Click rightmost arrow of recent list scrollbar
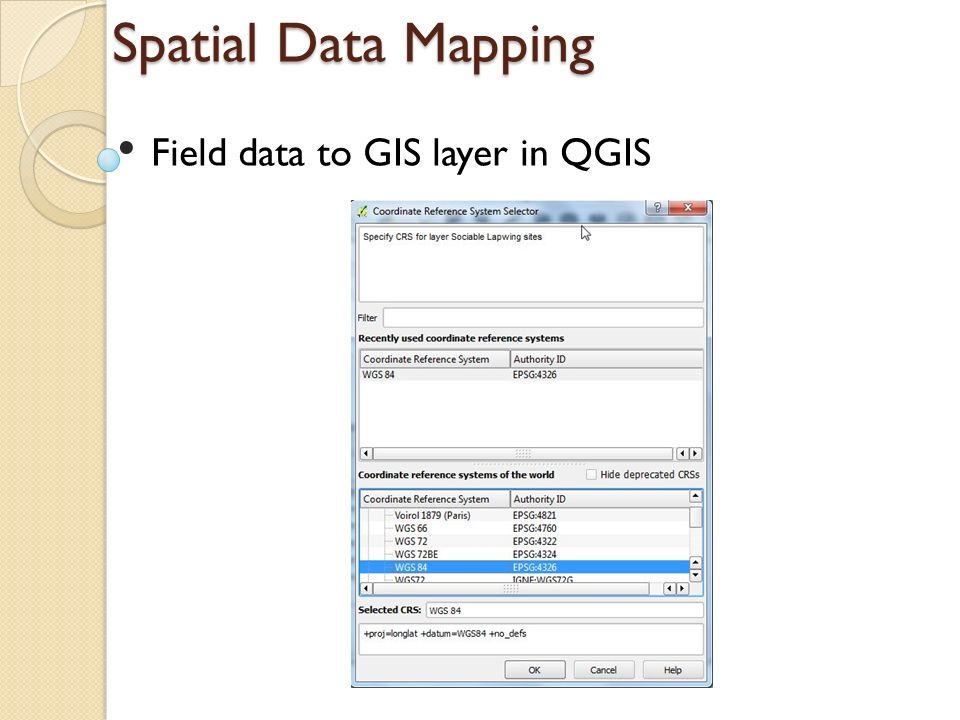Viewport: 960px width, 720px height. 696,454
